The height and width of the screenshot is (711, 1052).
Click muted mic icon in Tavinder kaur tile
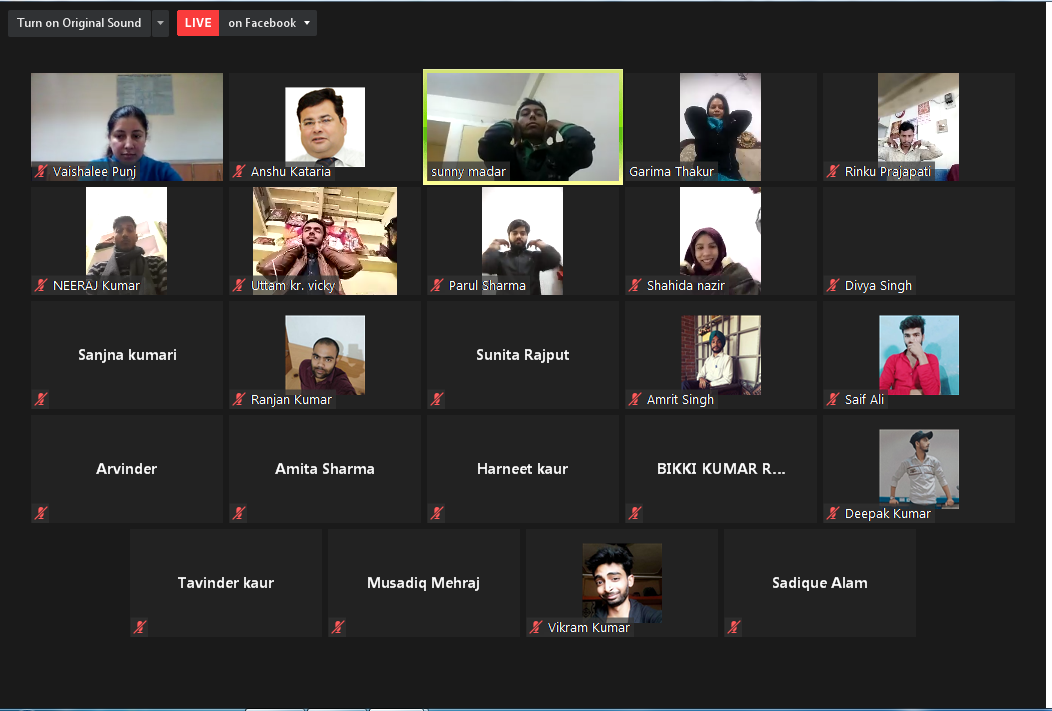(140, 627)
